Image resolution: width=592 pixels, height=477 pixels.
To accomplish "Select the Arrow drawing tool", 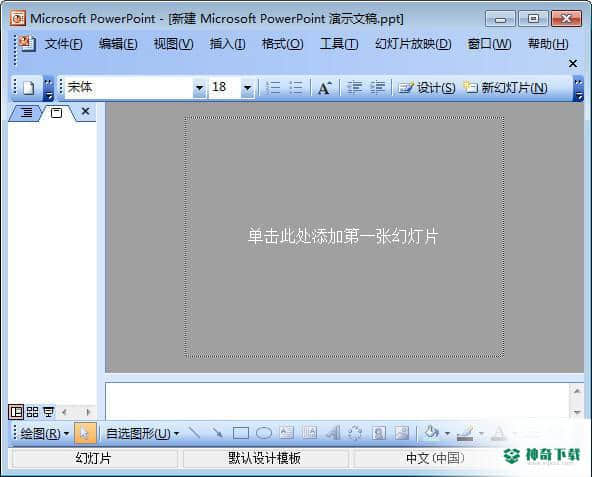I will coord(217,433).
